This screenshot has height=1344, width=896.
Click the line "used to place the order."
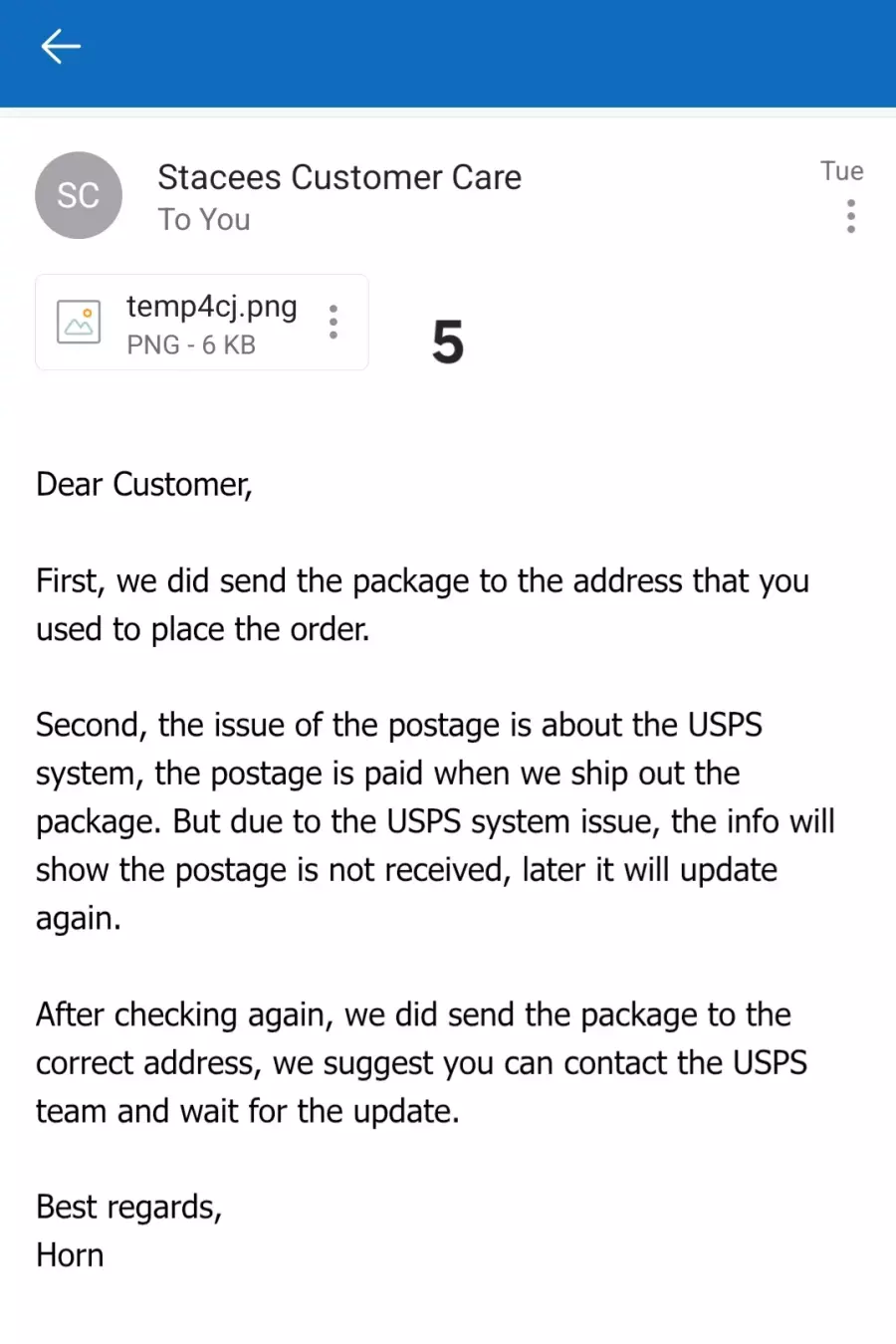point(203,629)
